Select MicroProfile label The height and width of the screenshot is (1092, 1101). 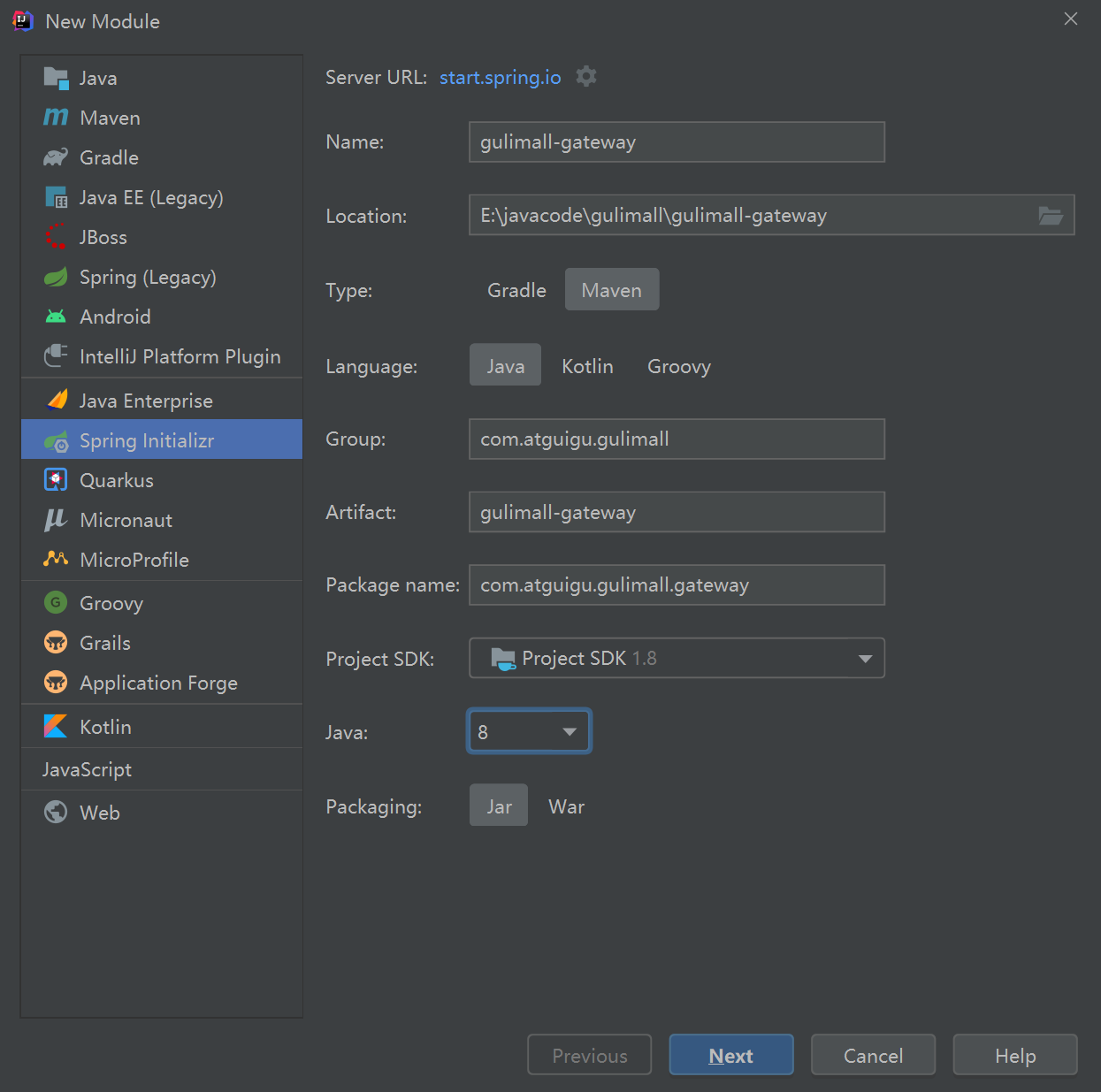[x=134, y=560]
